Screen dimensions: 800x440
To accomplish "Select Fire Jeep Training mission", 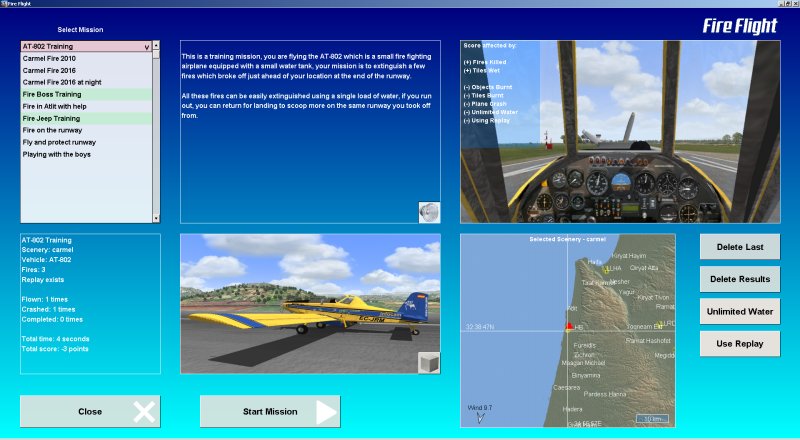I will 86,118.
